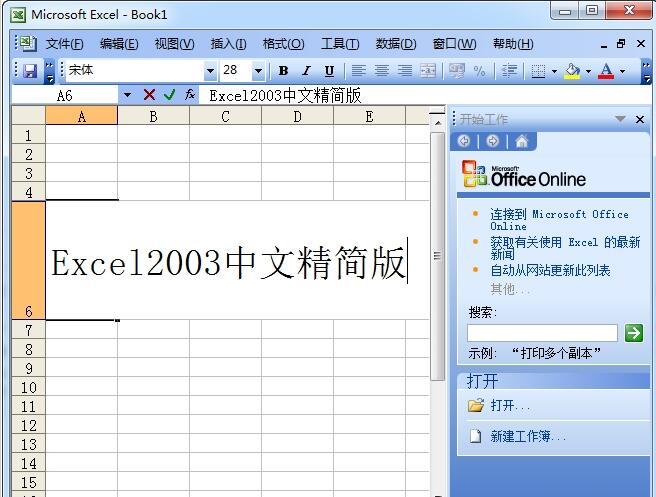Go back in task pane
This screenshot has width=656, height=497.
(464, 141)
